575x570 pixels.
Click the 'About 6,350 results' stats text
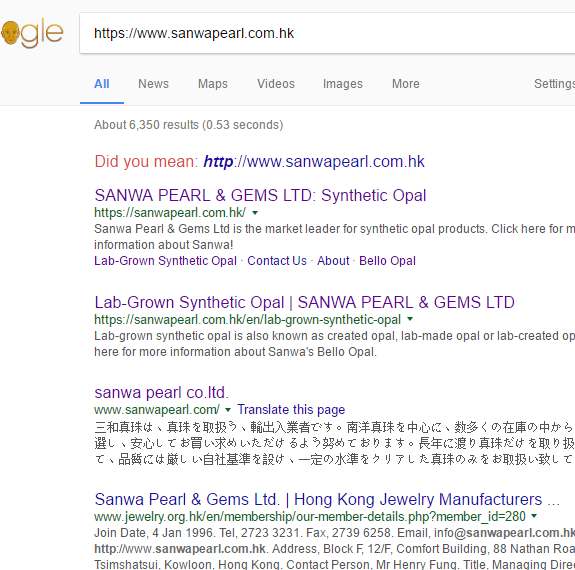point(188,125)
